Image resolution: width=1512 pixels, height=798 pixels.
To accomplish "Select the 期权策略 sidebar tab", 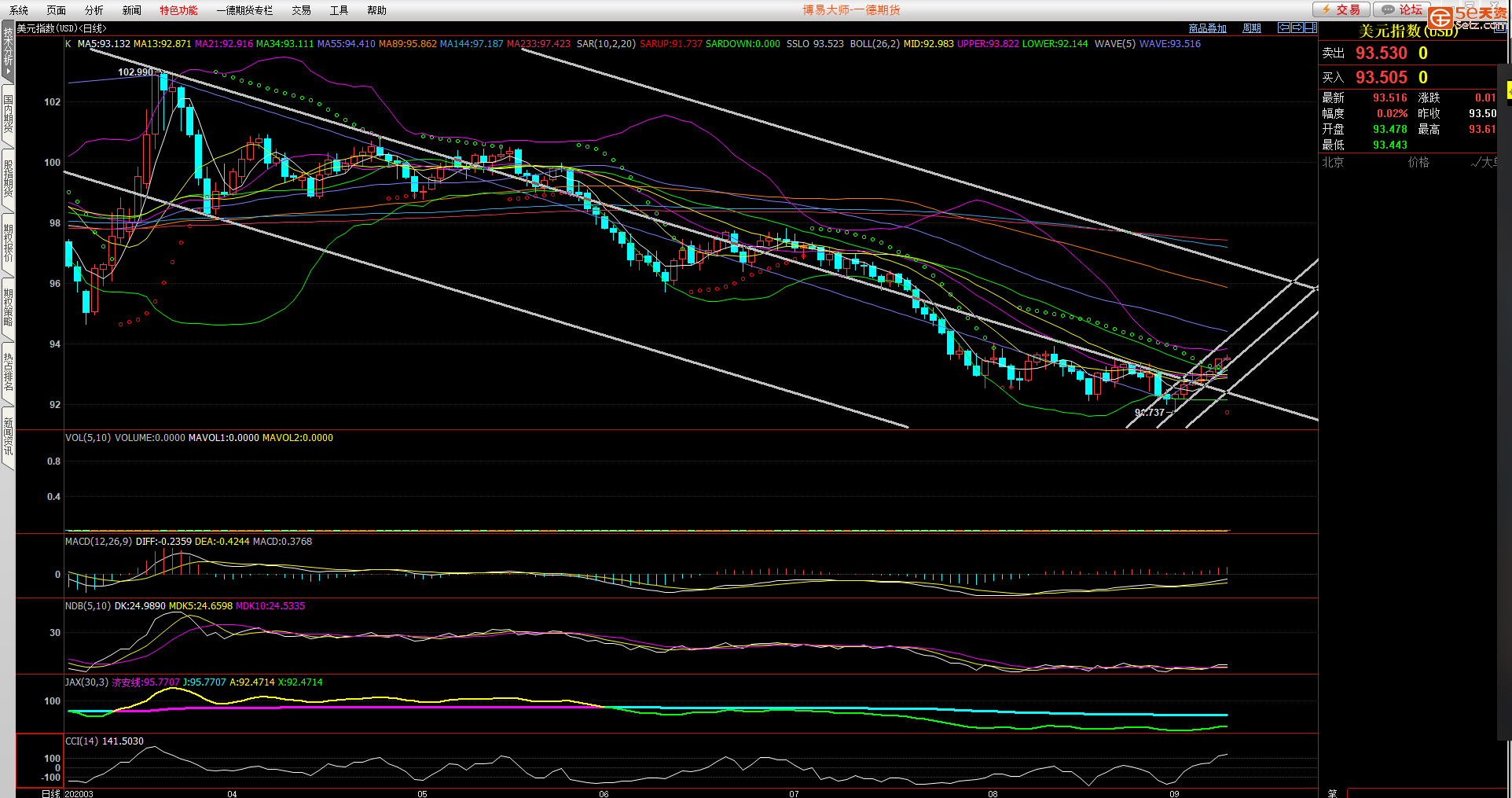I will click(x=8, y=307).
